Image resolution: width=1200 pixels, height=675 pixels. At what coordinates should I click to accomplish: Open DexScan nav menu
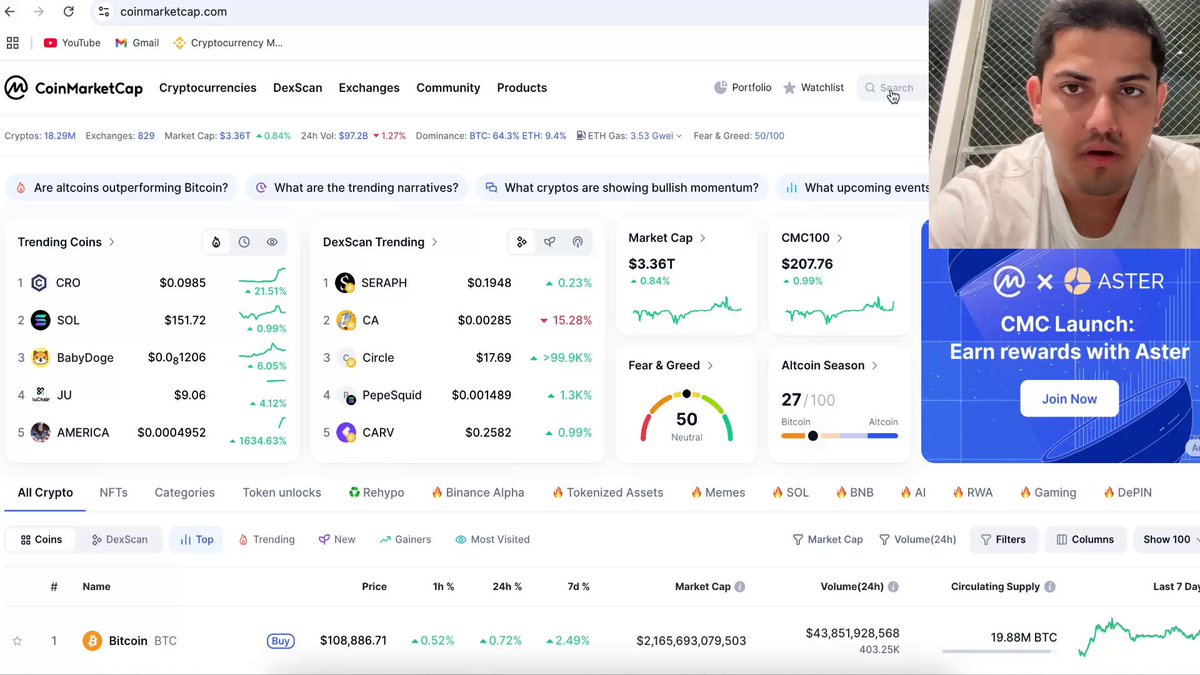pyautogui.click(x=298, y=88)
